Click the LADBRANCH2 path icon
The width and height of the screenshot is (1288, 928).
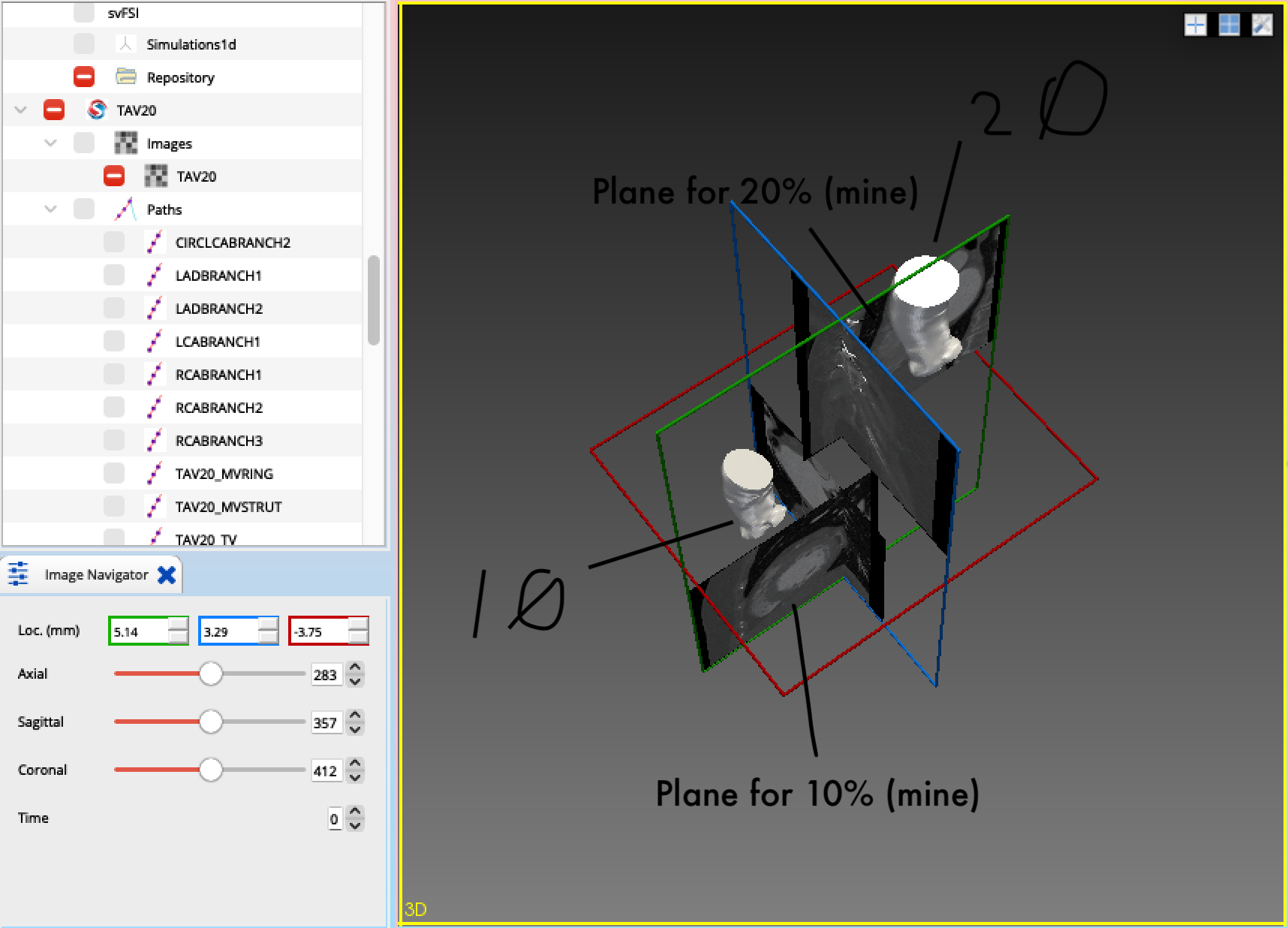point(155,308)
